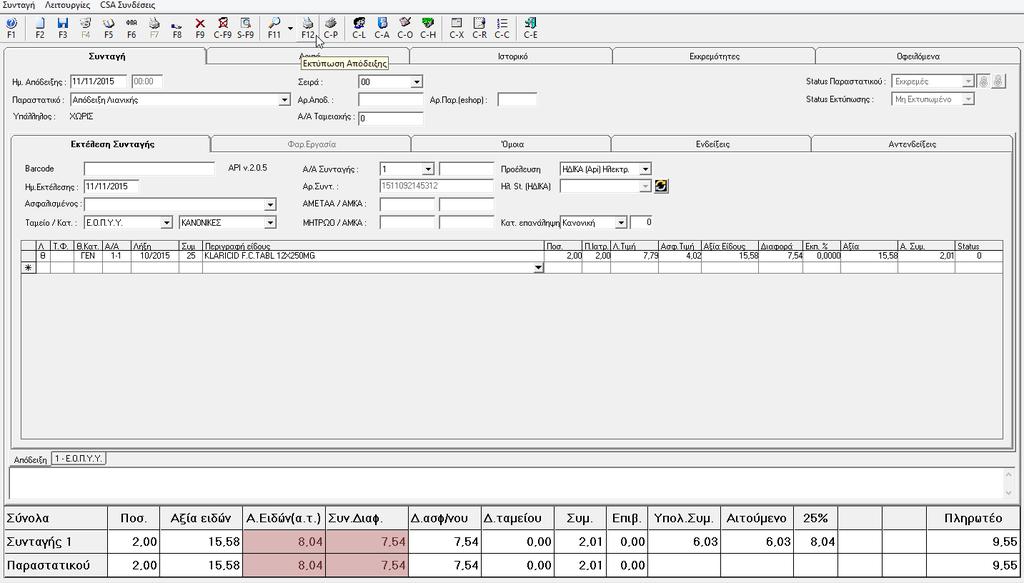Screen dimensions: 1024x583
Task: Click the Α/Α Ταμειακής field
Action: click(391, 118)
